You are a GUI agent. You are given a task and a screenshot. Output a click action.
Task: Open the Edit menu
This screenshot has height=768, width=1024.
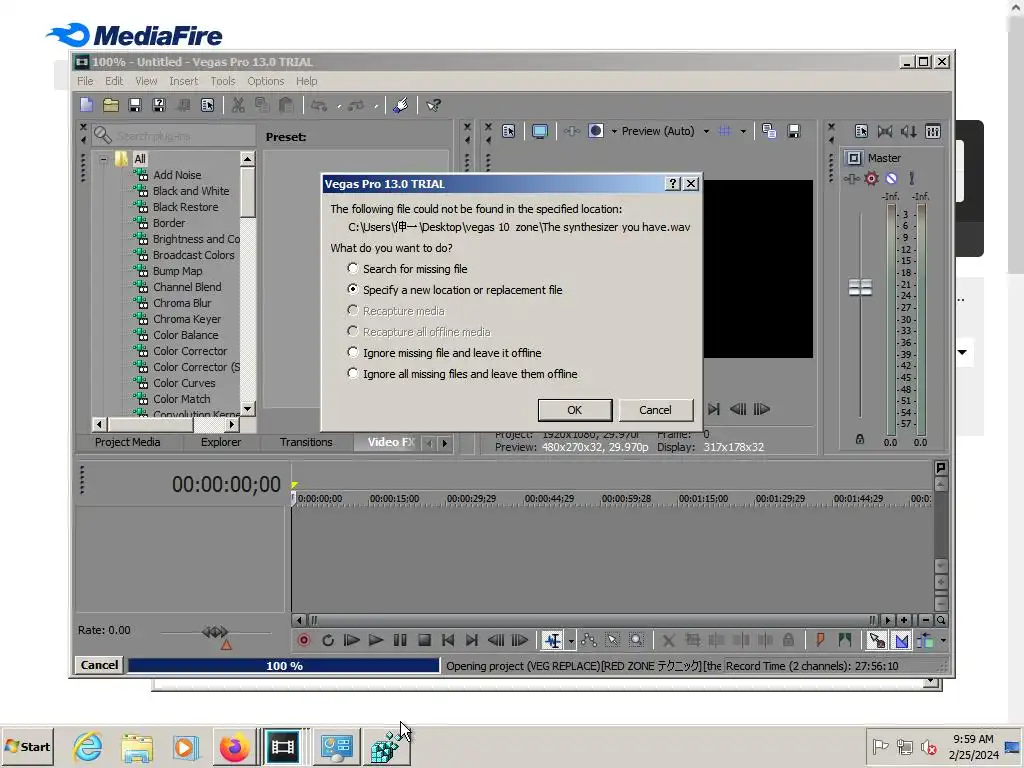(114, 81)
